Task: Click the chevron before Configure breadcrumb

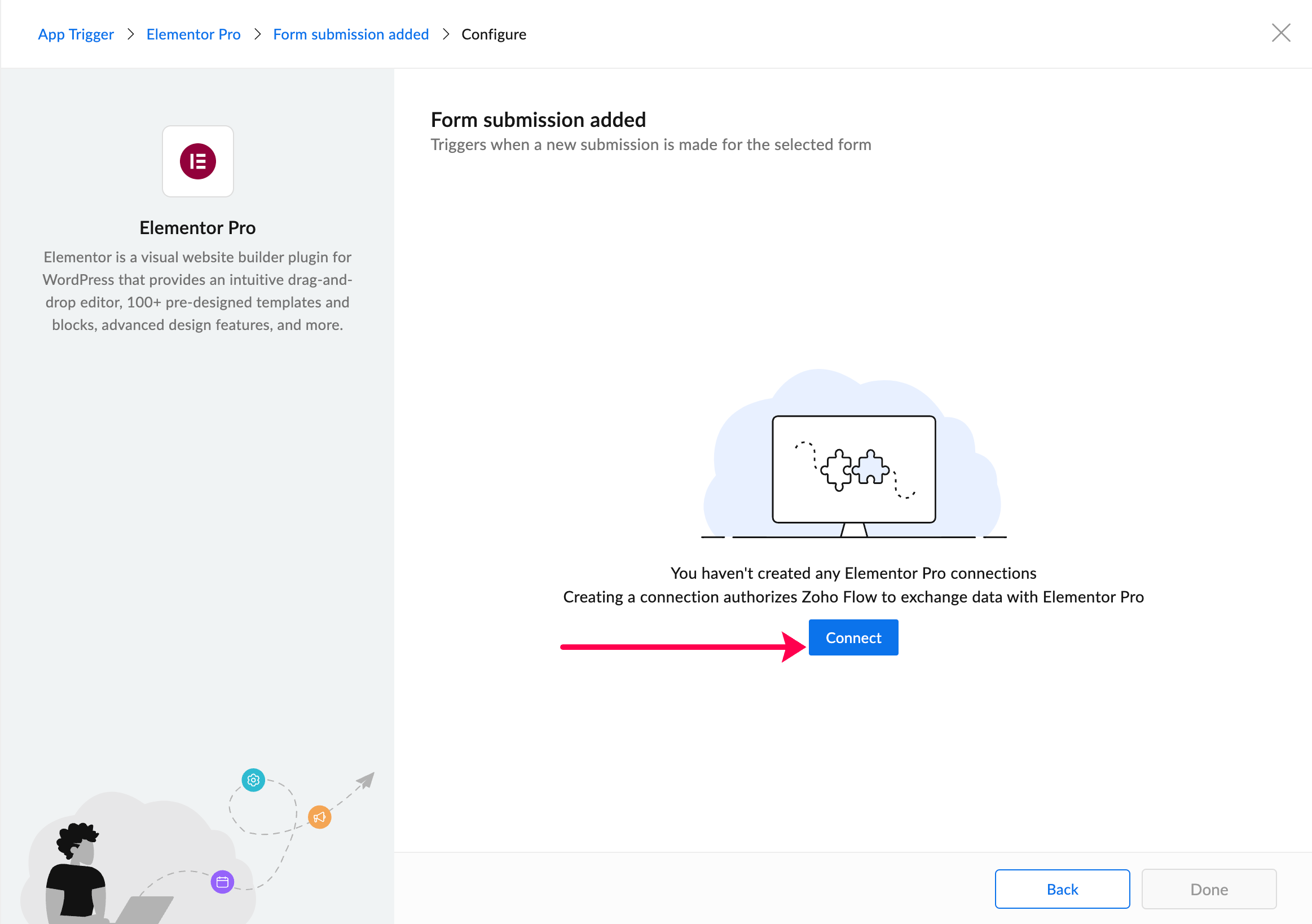Action: [x=446, y=34]
